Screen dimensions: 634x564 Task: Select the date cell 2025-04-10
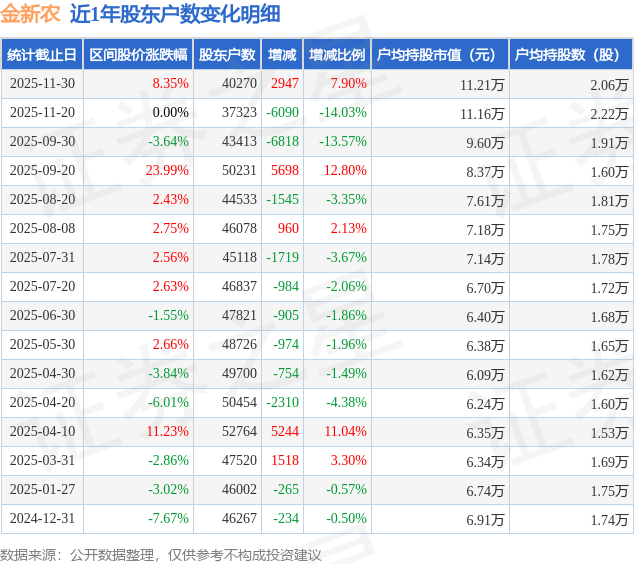[42, 432]
